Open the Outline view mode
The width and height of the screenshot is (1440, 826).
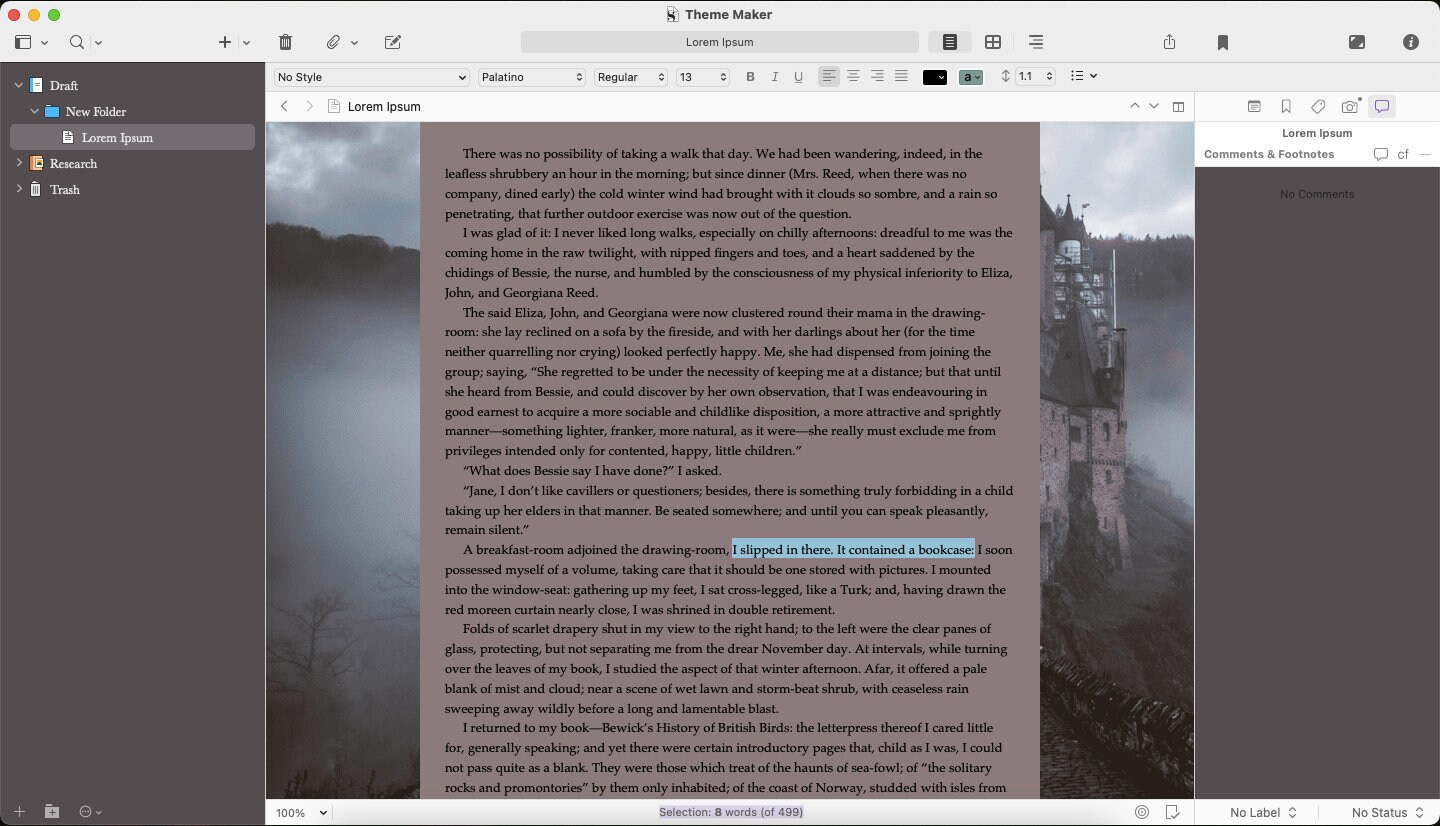click(1036, 42)
